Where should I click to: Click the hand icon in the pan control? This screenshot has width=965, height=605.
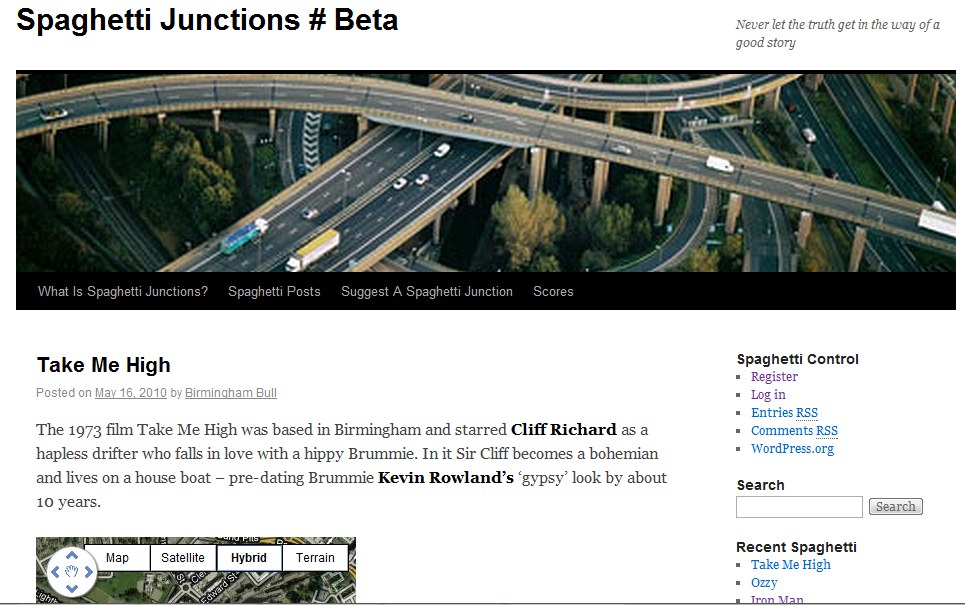click(71, 573)
